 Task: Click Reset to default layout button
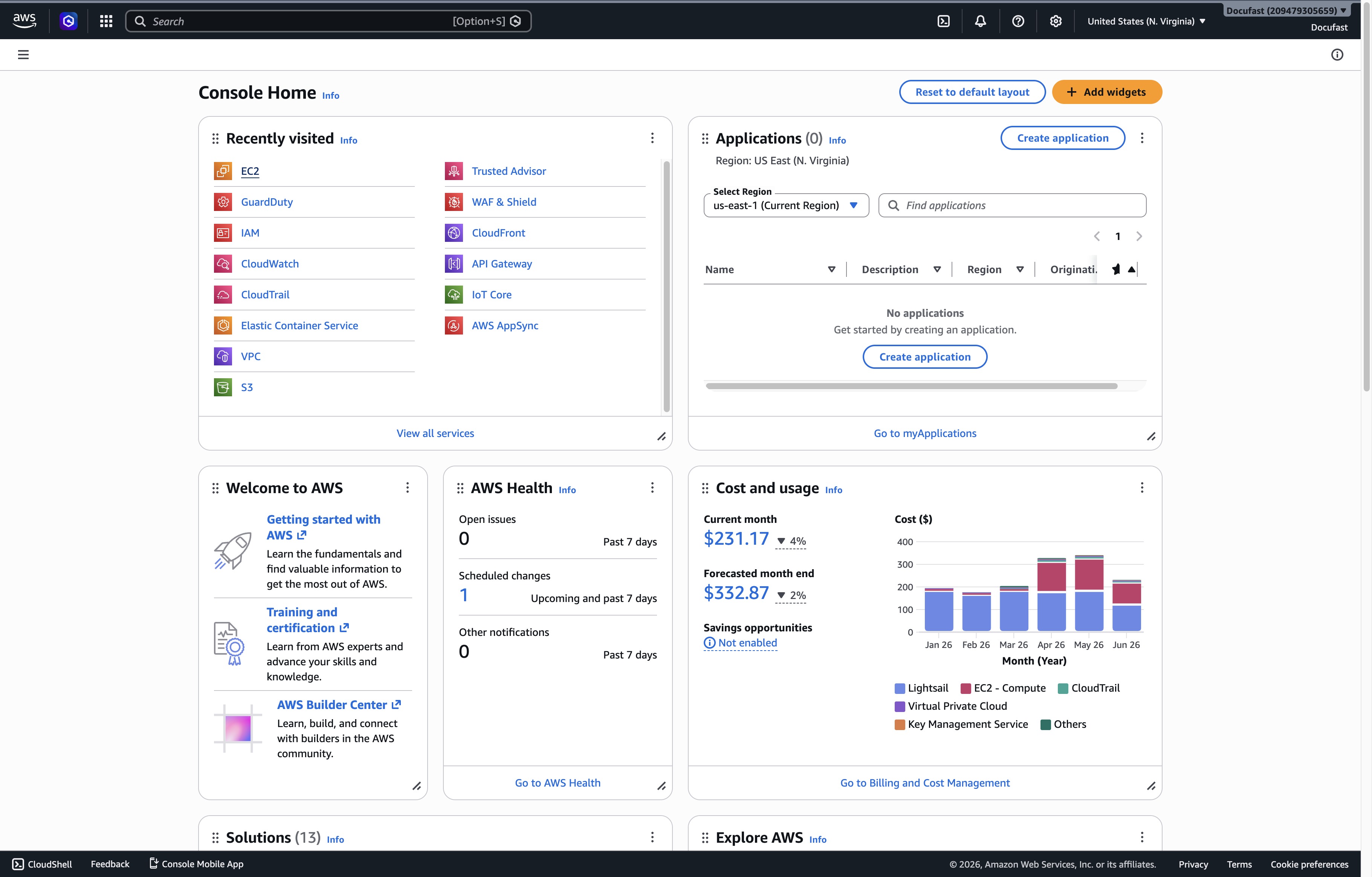(972, 92)
